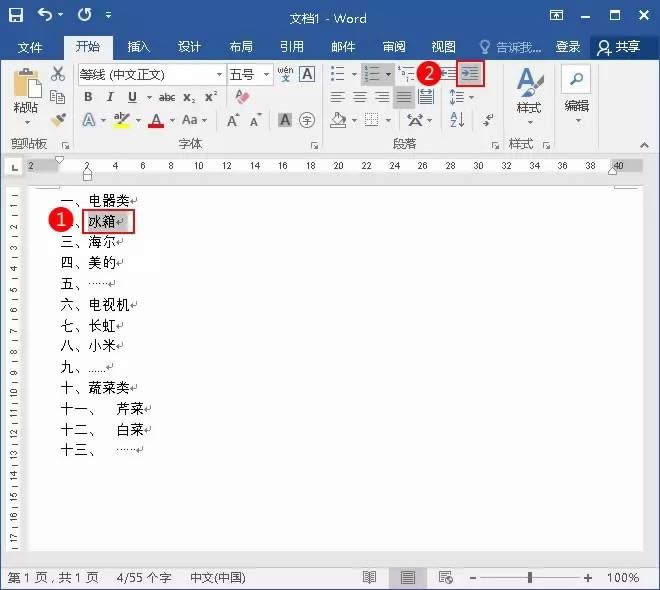660x590 pixels.
Task: Select the Format Painter brush
Action: click(x=57, y=119)
